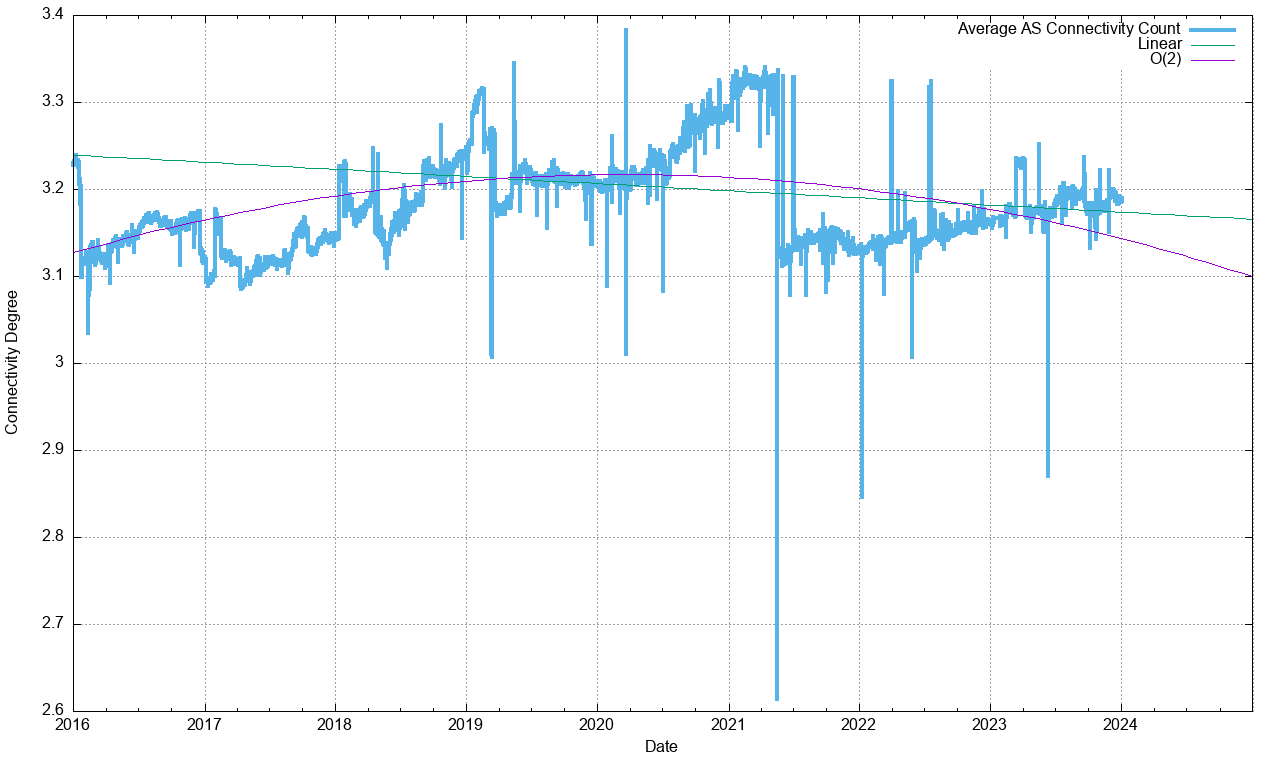Screen dimensions: 1280x760
Task: Click the green Linear legend line sample
Action: tap(1212, 44)
